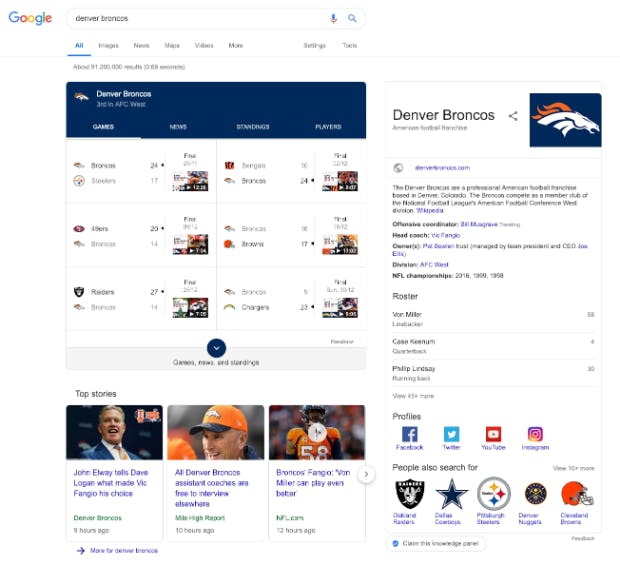
Task: Select the GAMES tab in sports card
Action: click(103, 127)
